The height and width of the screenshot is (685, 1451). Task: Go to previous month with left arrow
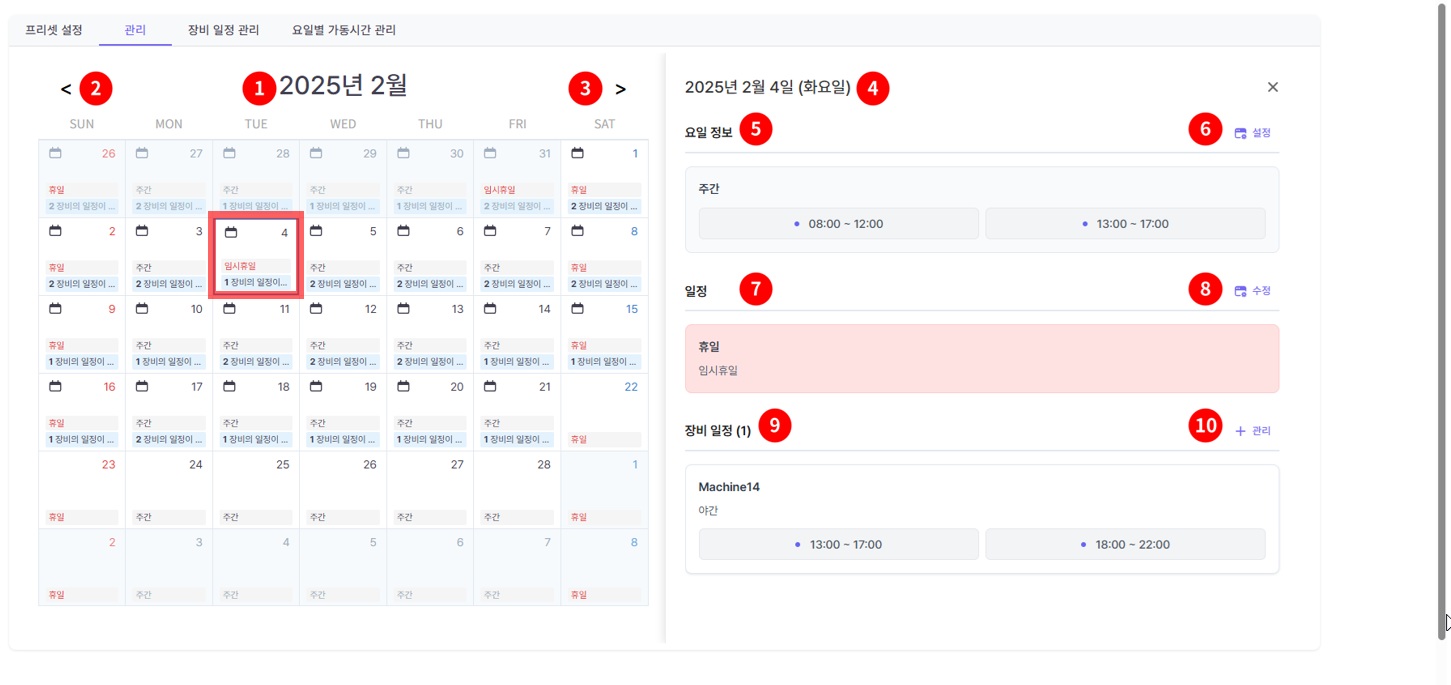point(64,89)
